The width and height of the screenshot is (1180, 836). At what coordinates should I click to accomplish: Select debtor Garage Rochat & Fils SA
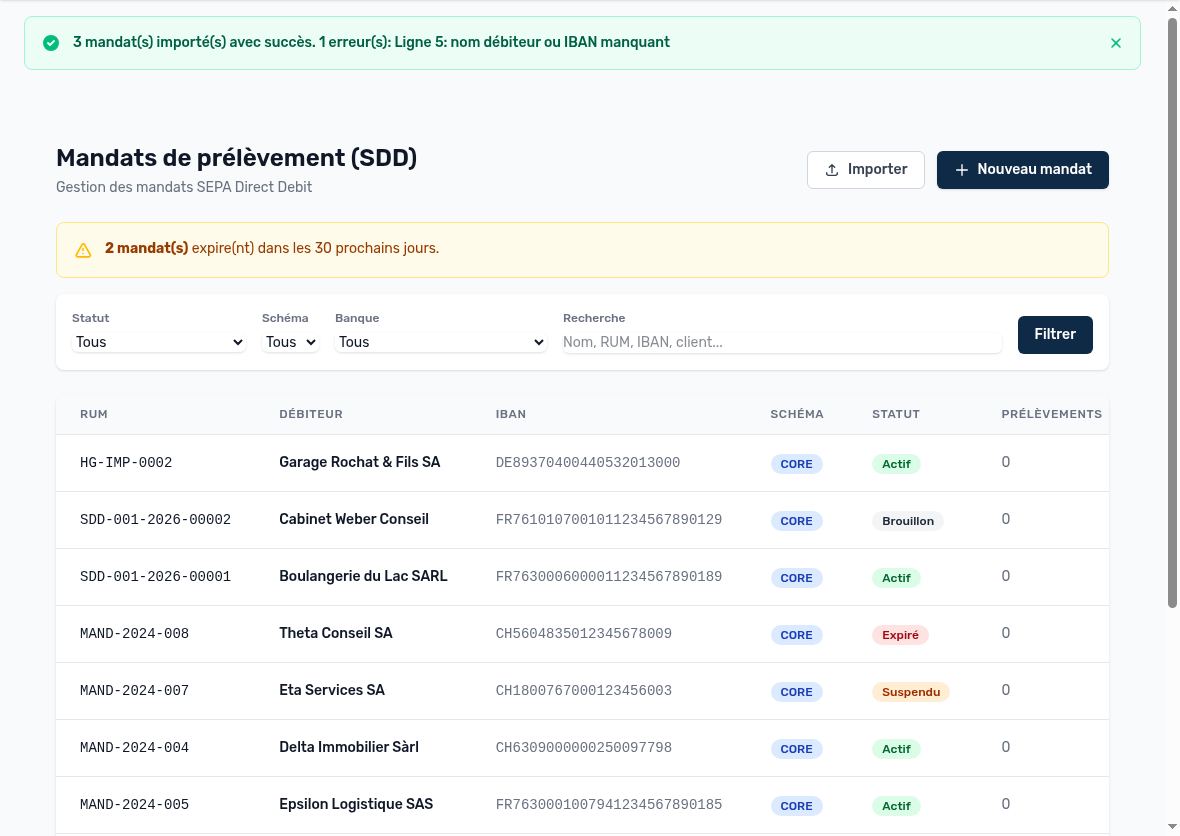[x=360, y=462]
